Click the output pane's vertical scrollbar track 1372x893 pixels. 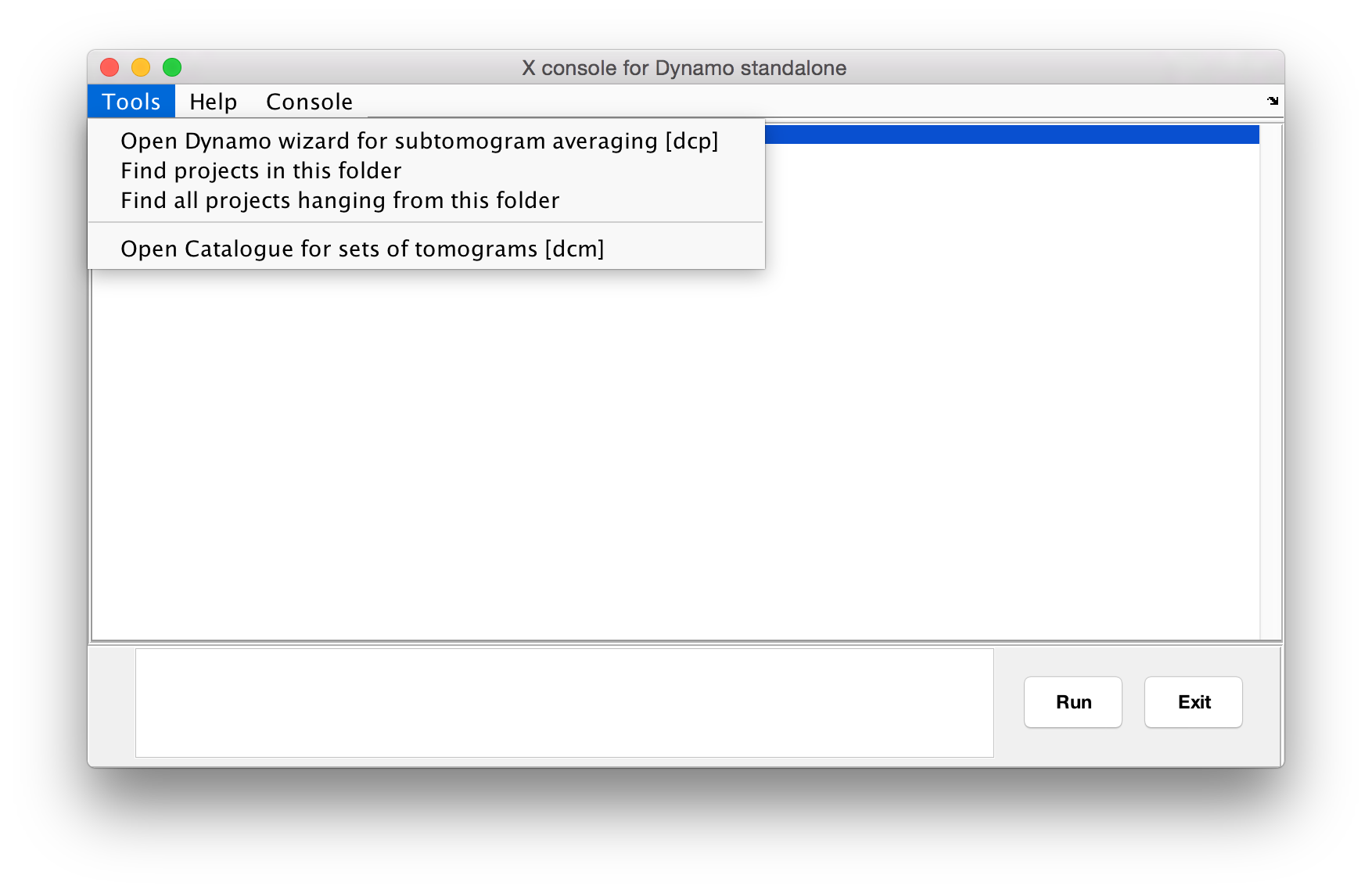click(1270, 382)
